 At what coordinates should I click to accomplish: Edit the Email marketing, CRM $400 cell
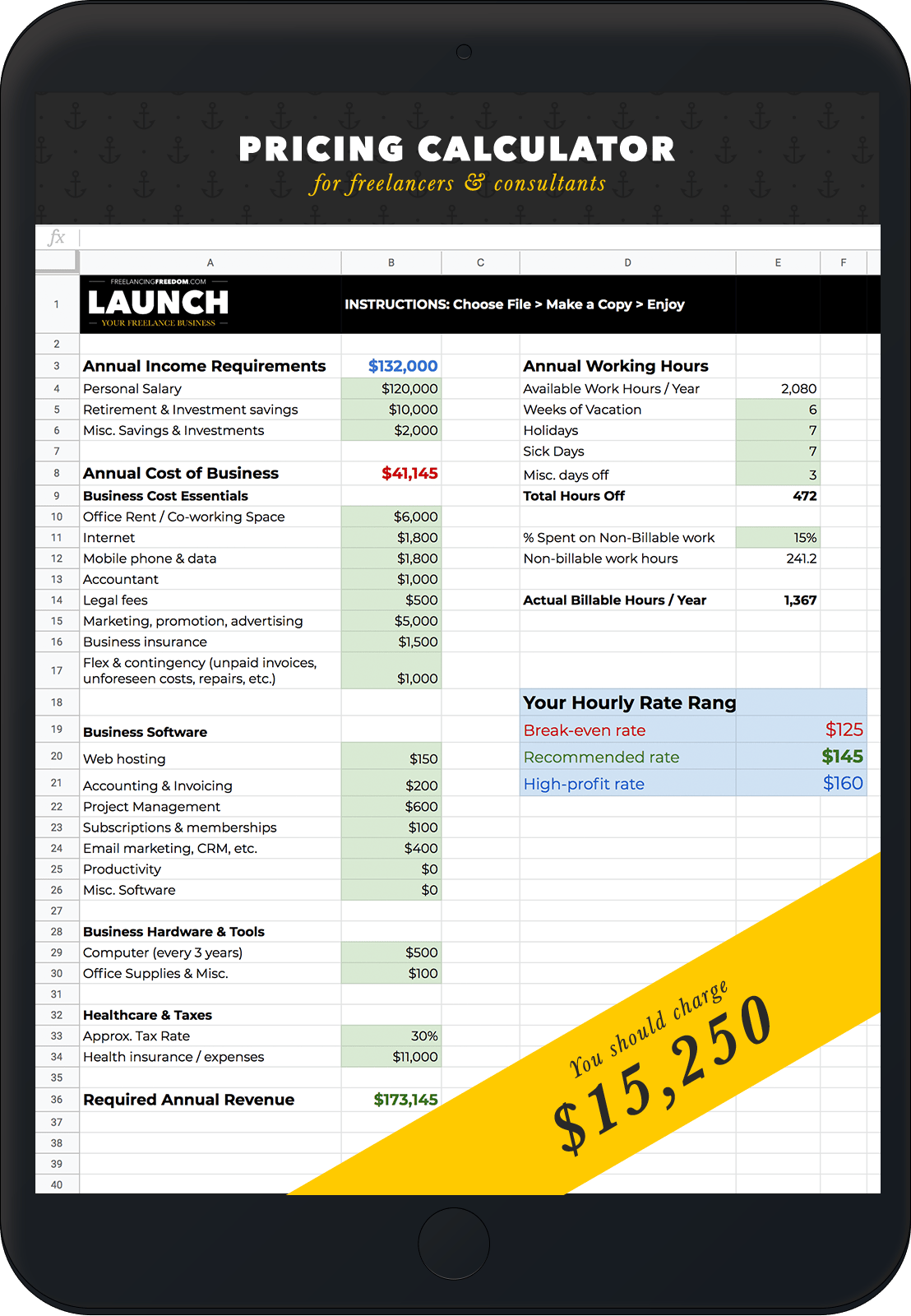pyautogui.click(x=391, y=848)
